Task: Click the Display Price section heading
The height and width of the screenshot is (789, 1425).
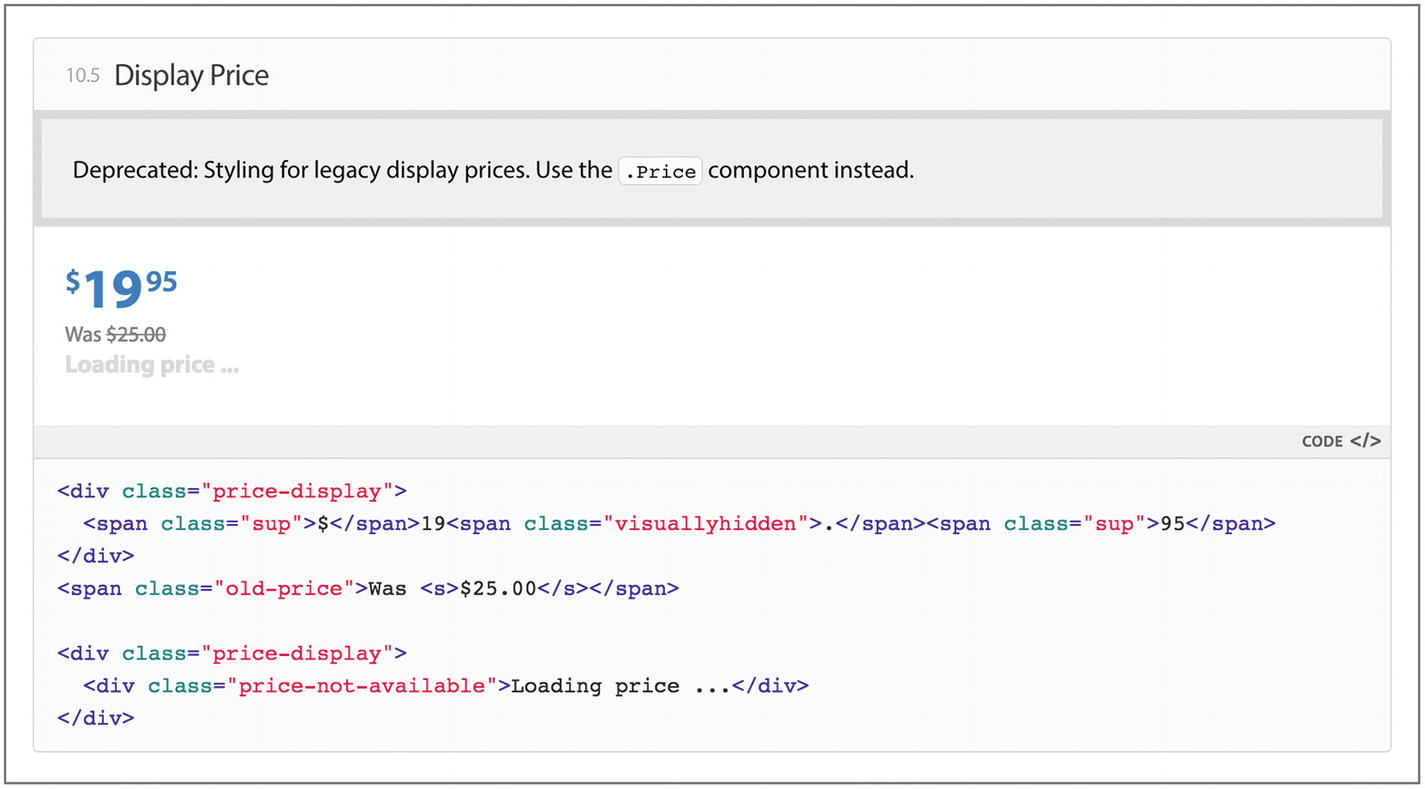Action: [x=191, y=75]
